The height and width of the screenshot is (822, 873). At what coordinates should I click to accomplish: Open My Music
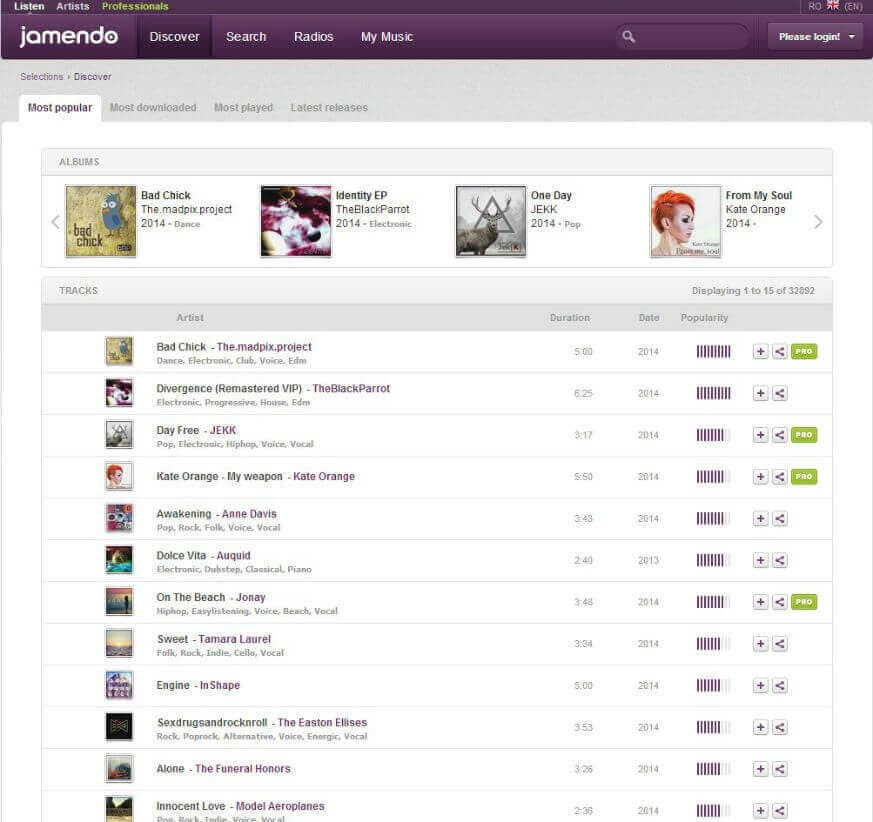point(387,37)
